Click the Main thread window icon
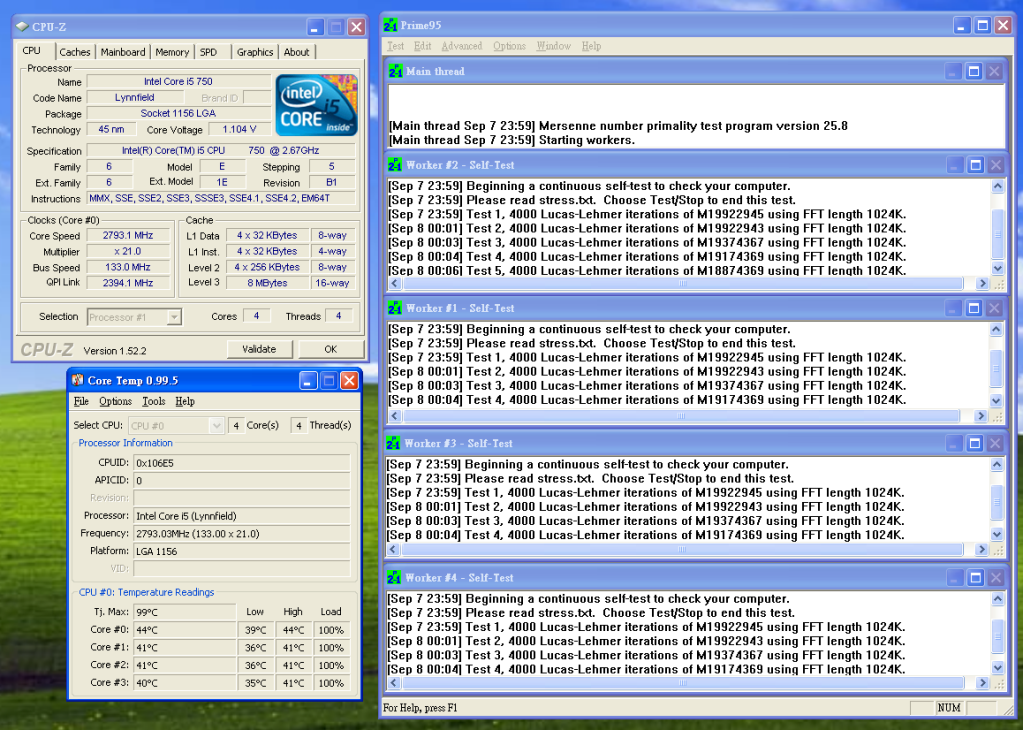The width and height of the screenshot is (1023, 730). pos(395,71)
